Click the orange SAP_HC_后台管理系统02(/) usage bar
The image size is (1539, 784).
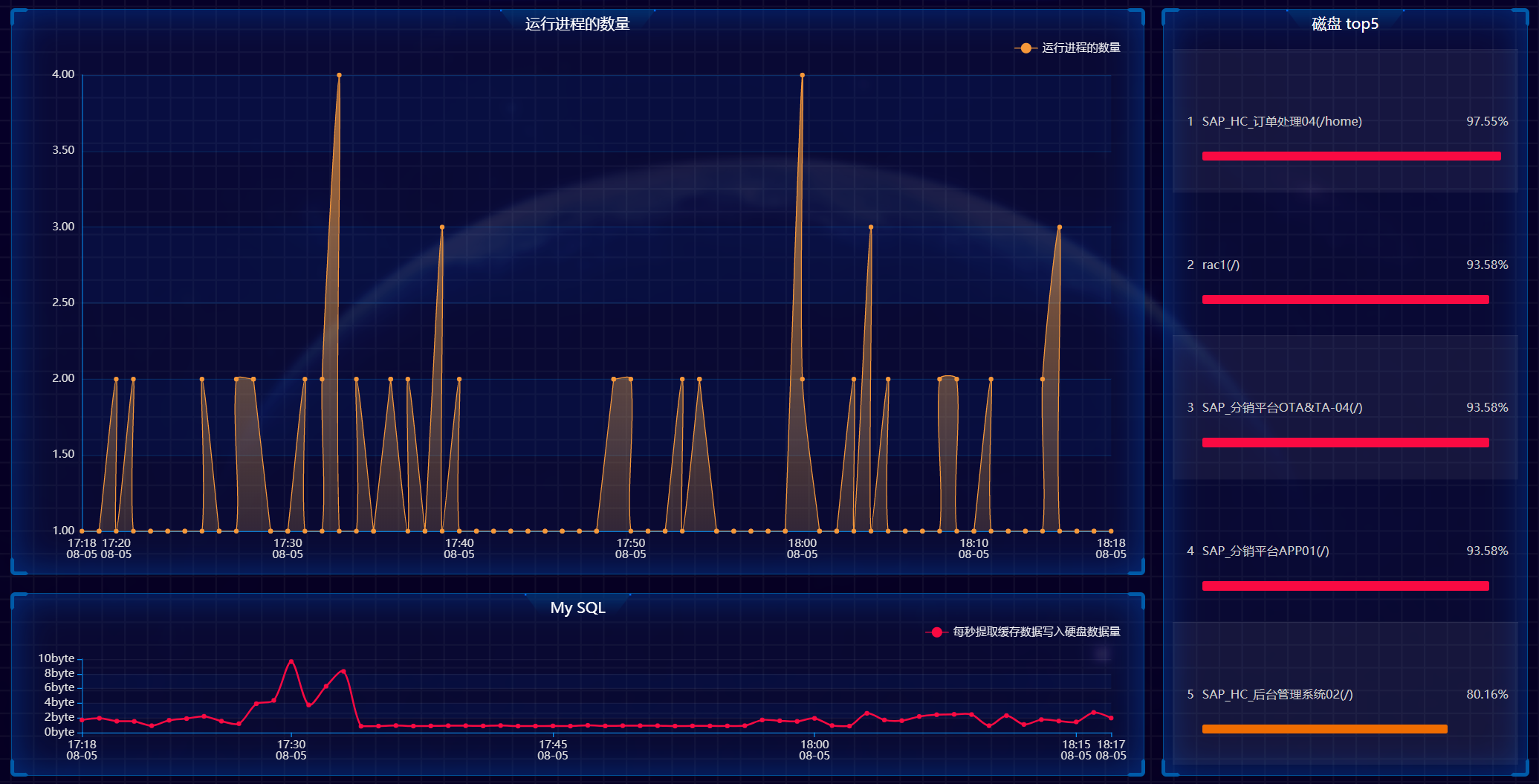[x=1324, y=729]
